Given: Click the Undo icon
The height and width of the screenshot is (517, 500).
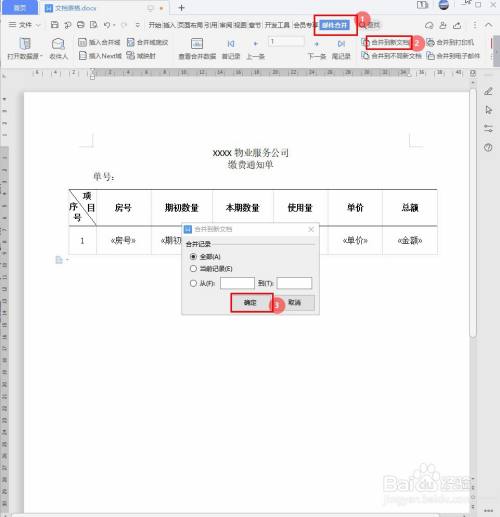Looking at the screenshot, I should (x=107, y=25).
